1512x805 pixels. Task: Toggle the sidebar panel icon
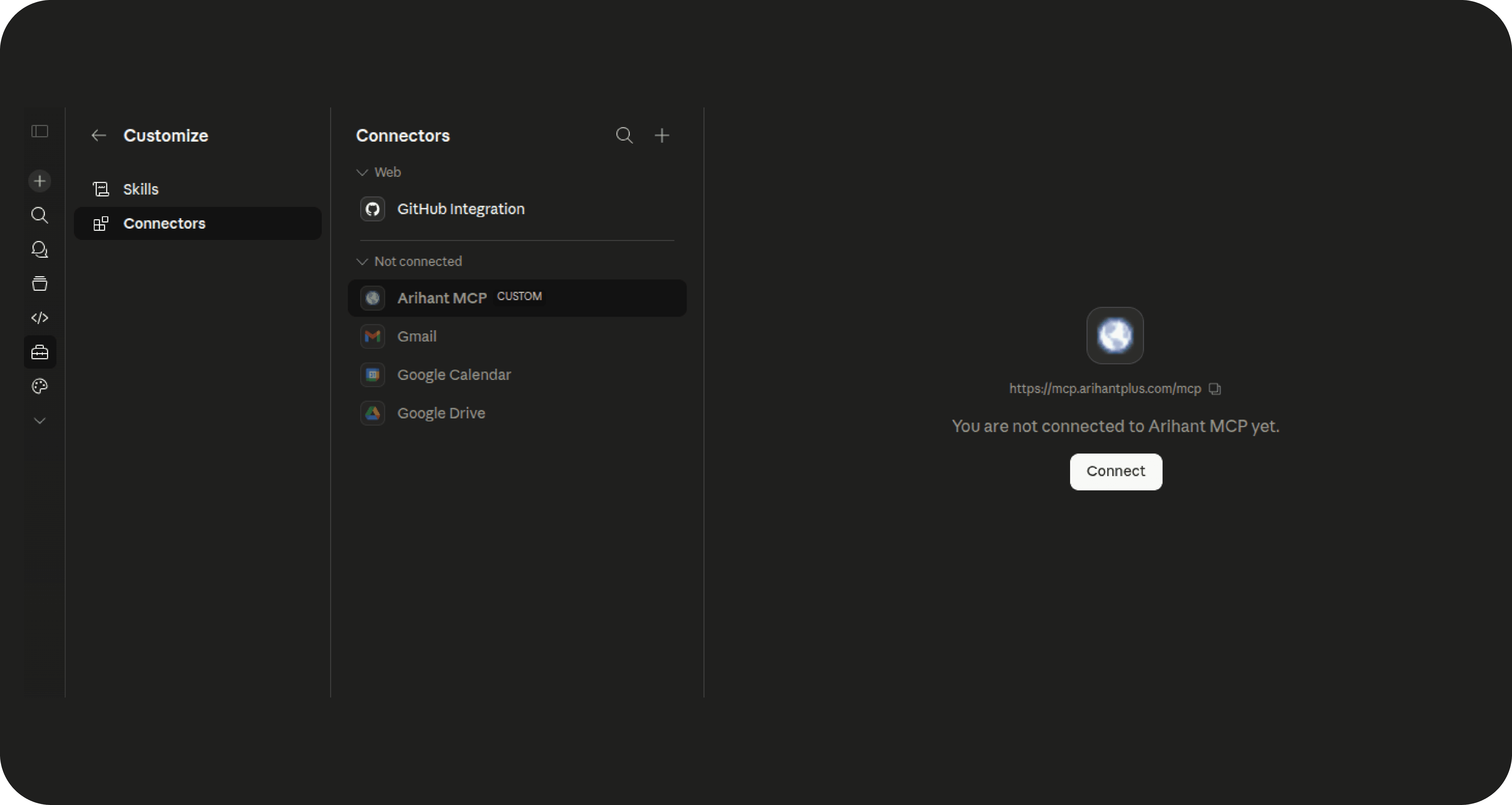coord(39,131)
